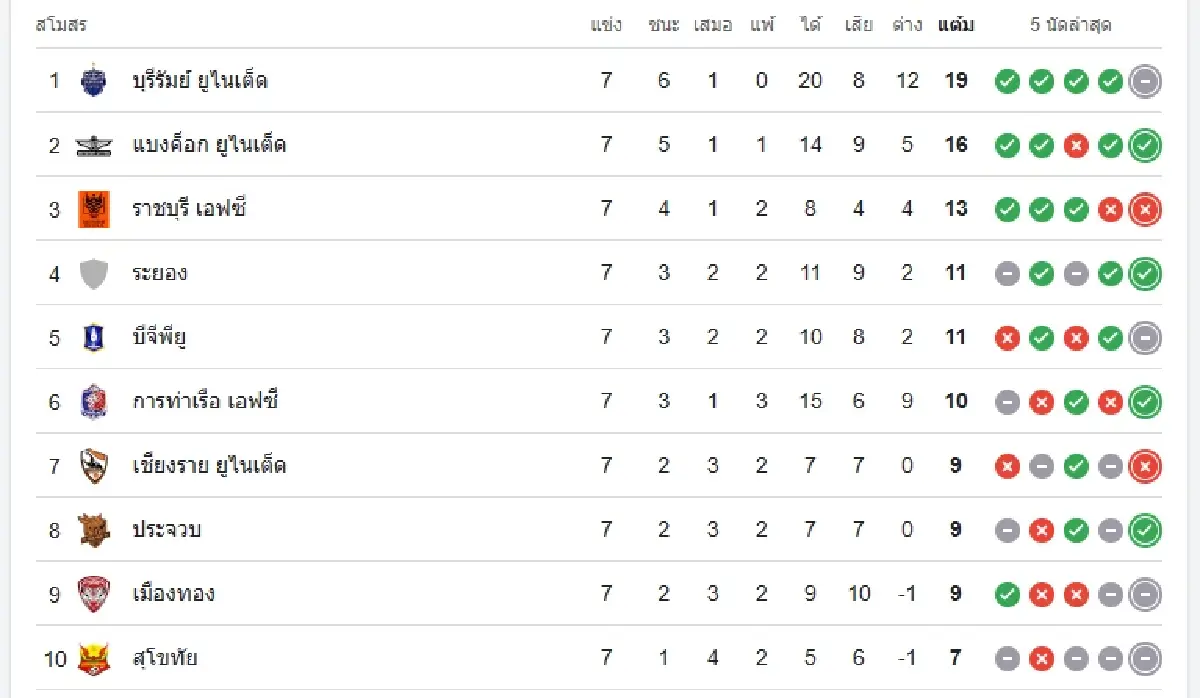The height and width of the screenshot is (698, 1200).
Task: Click the 5 นัดล่าสุด column header
Action: coord(1071,25)
